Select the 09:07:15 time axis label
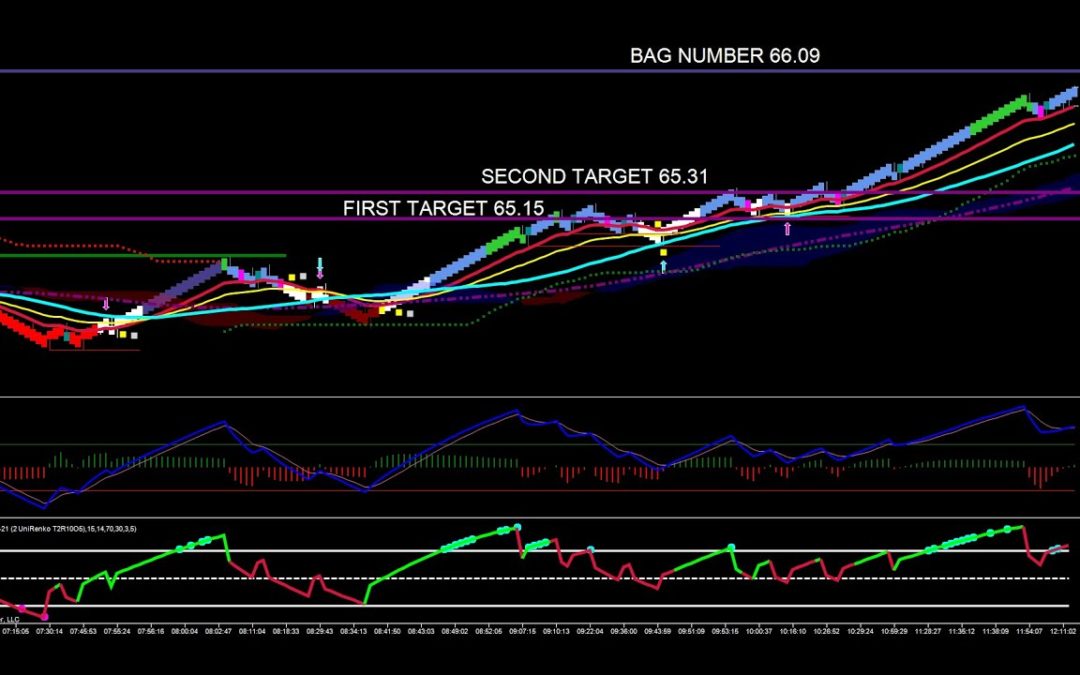This screenshot has height=675, width=1080. coord(523,631)
